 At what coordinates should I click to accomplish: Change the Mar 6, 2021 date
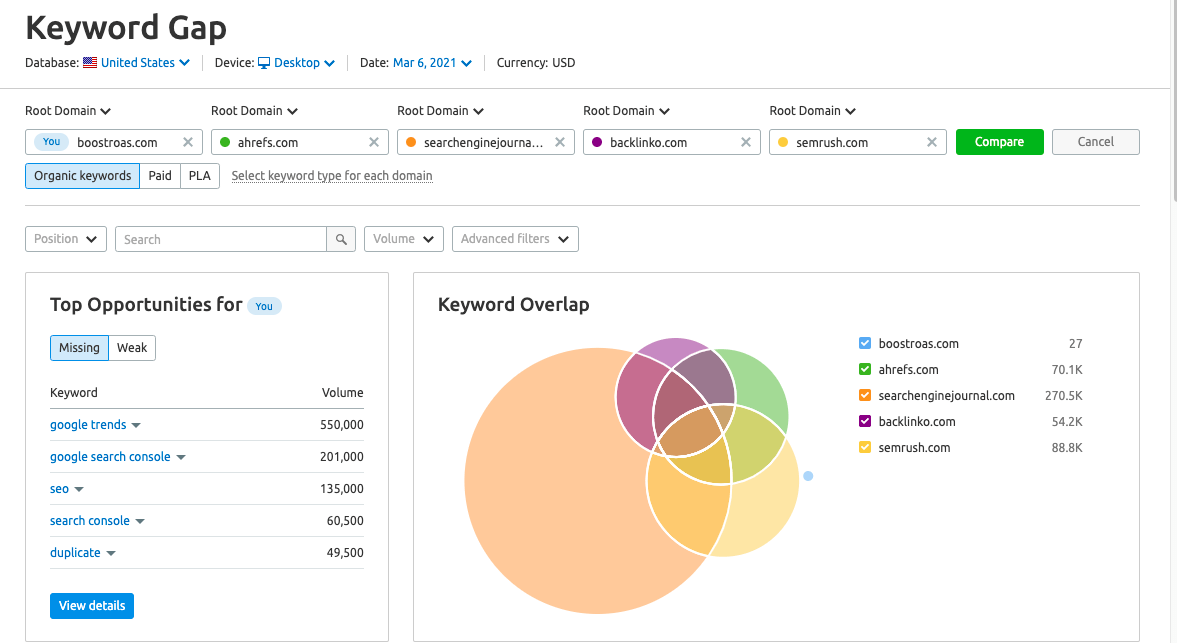432,63
